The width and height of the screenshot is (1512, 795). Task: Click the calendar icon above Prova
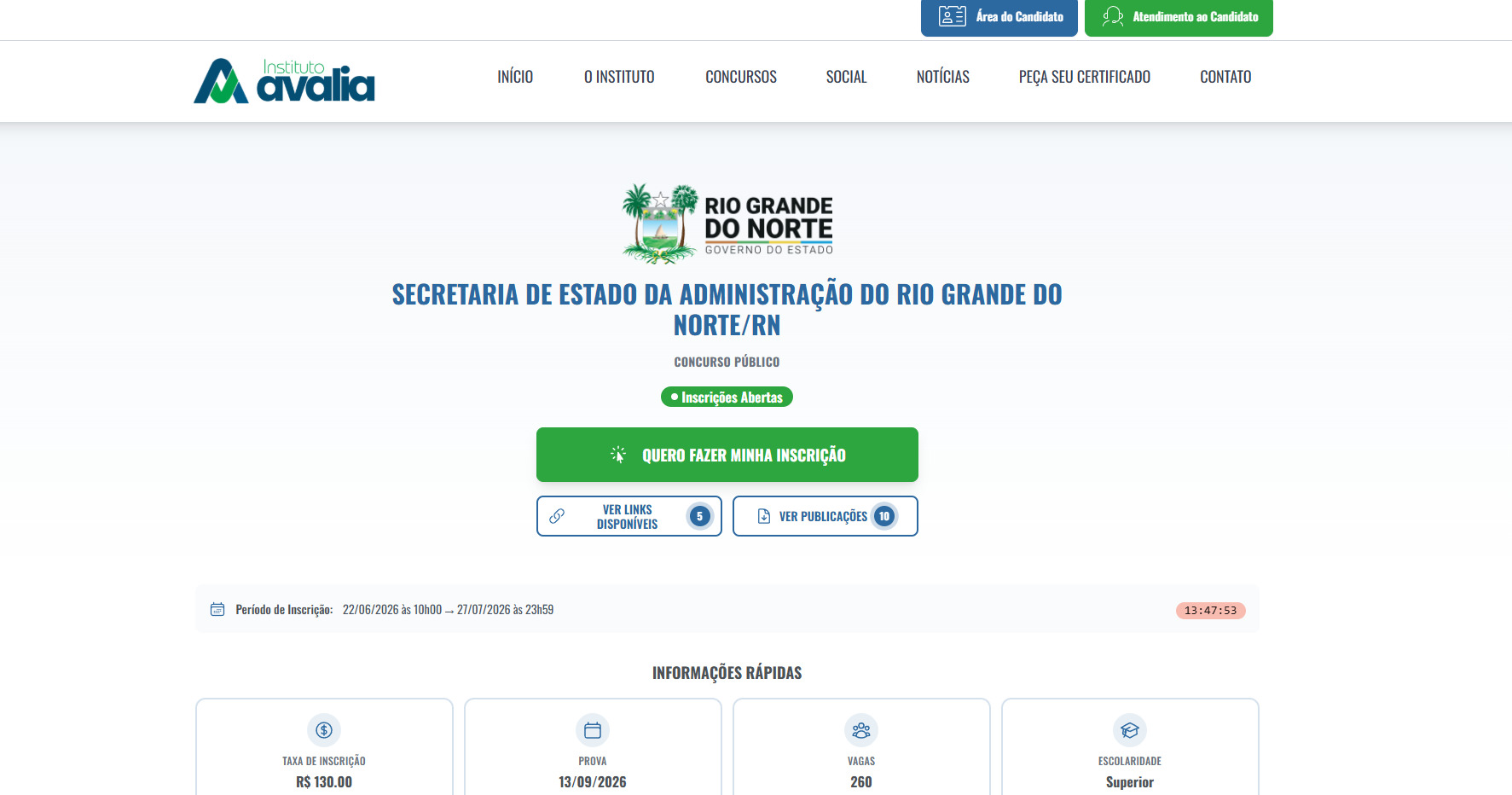[593, 730]
